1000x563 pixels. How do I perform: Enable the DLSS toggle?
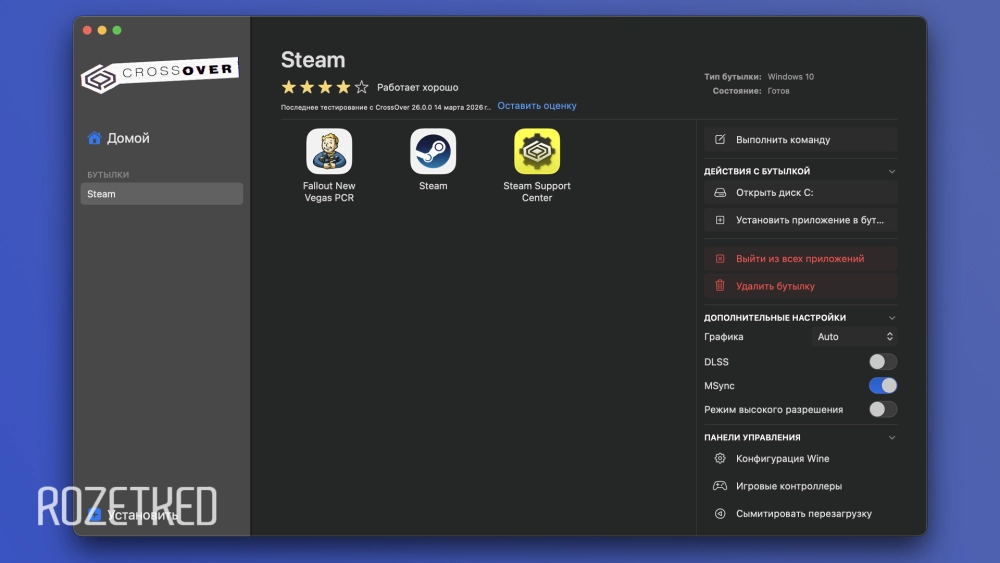coord(882,362)
